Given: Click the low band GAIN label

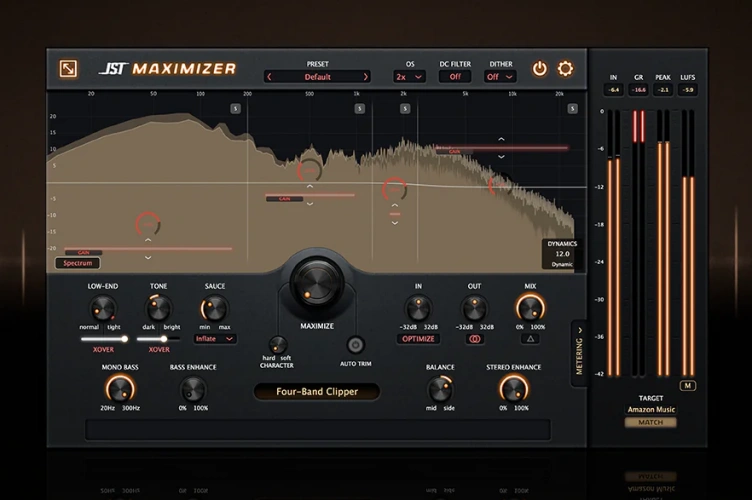Looking at the screenshot, I should click(83, 253).
